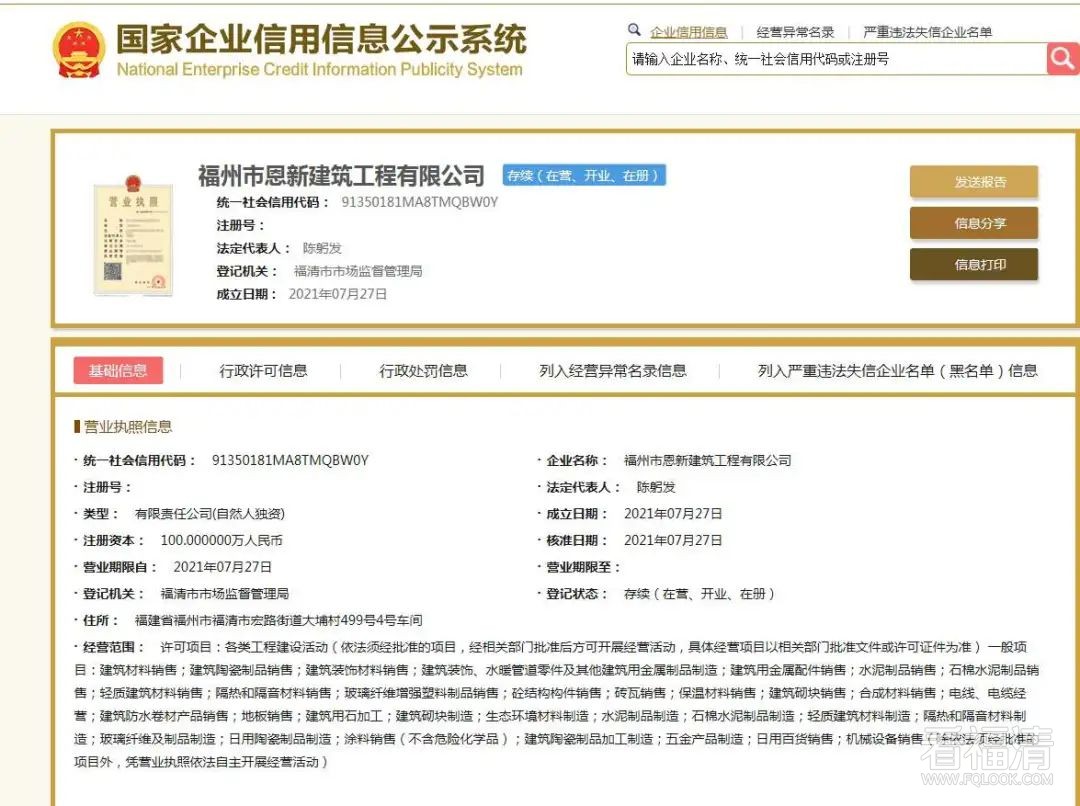Click the type value 有限责任公司(自然人独资)
1080x806 pixels.
click(x=209, y=514)
